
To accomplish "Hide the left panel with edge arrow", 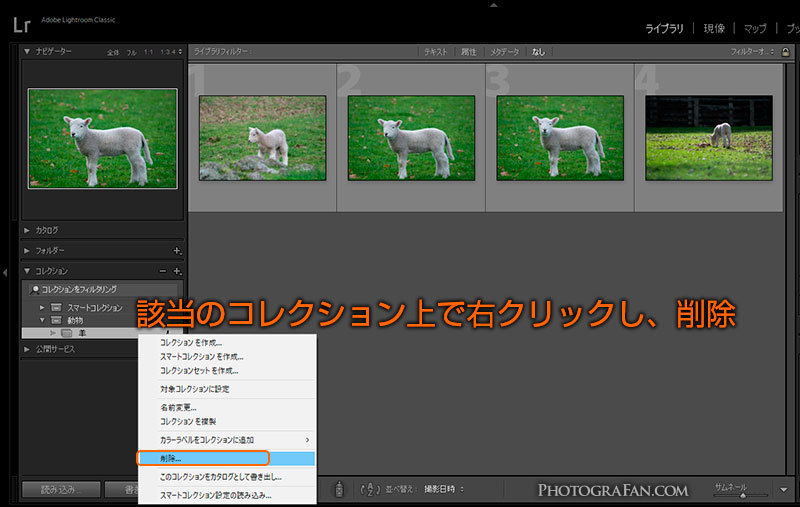I will pyautogui.click(x=5, y=272).
